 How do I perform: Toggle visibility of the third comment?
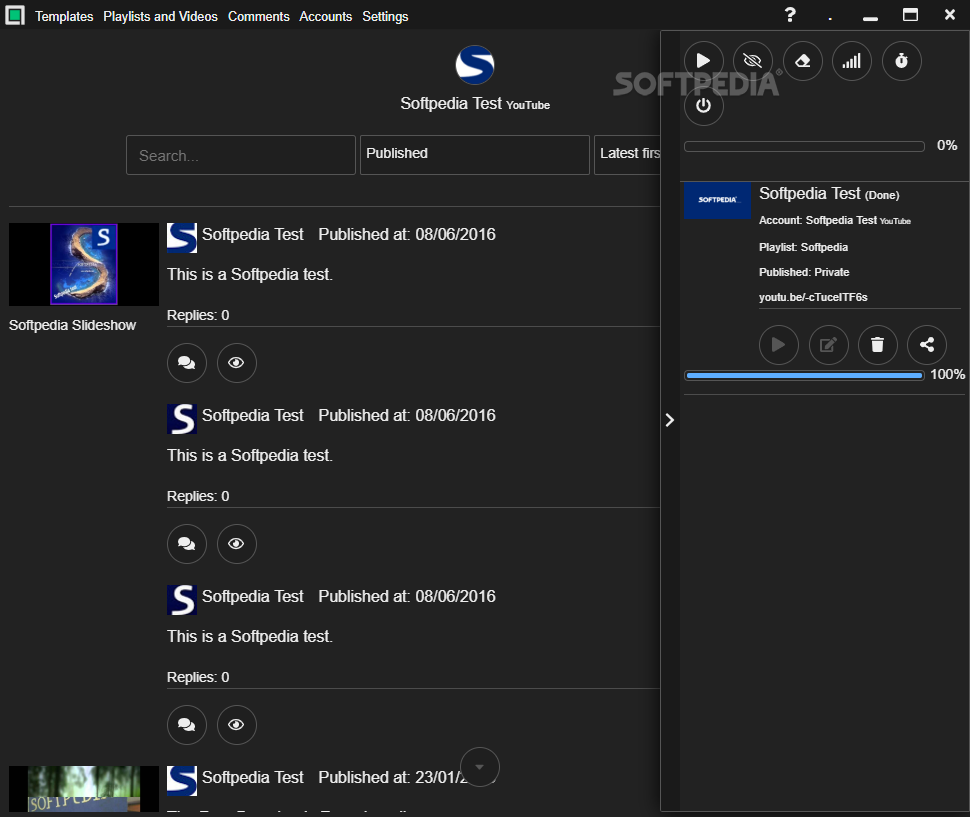236,725
